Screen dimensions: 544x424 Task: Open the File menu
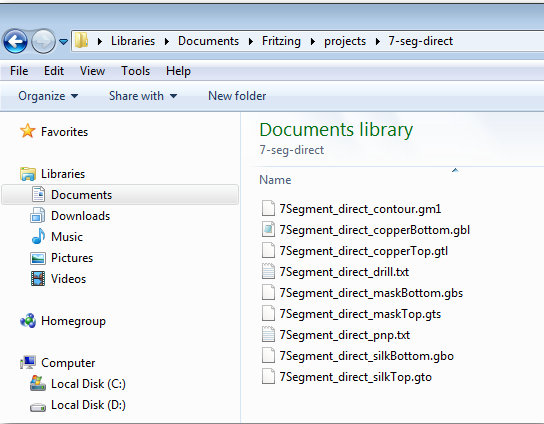pos(19,71)
